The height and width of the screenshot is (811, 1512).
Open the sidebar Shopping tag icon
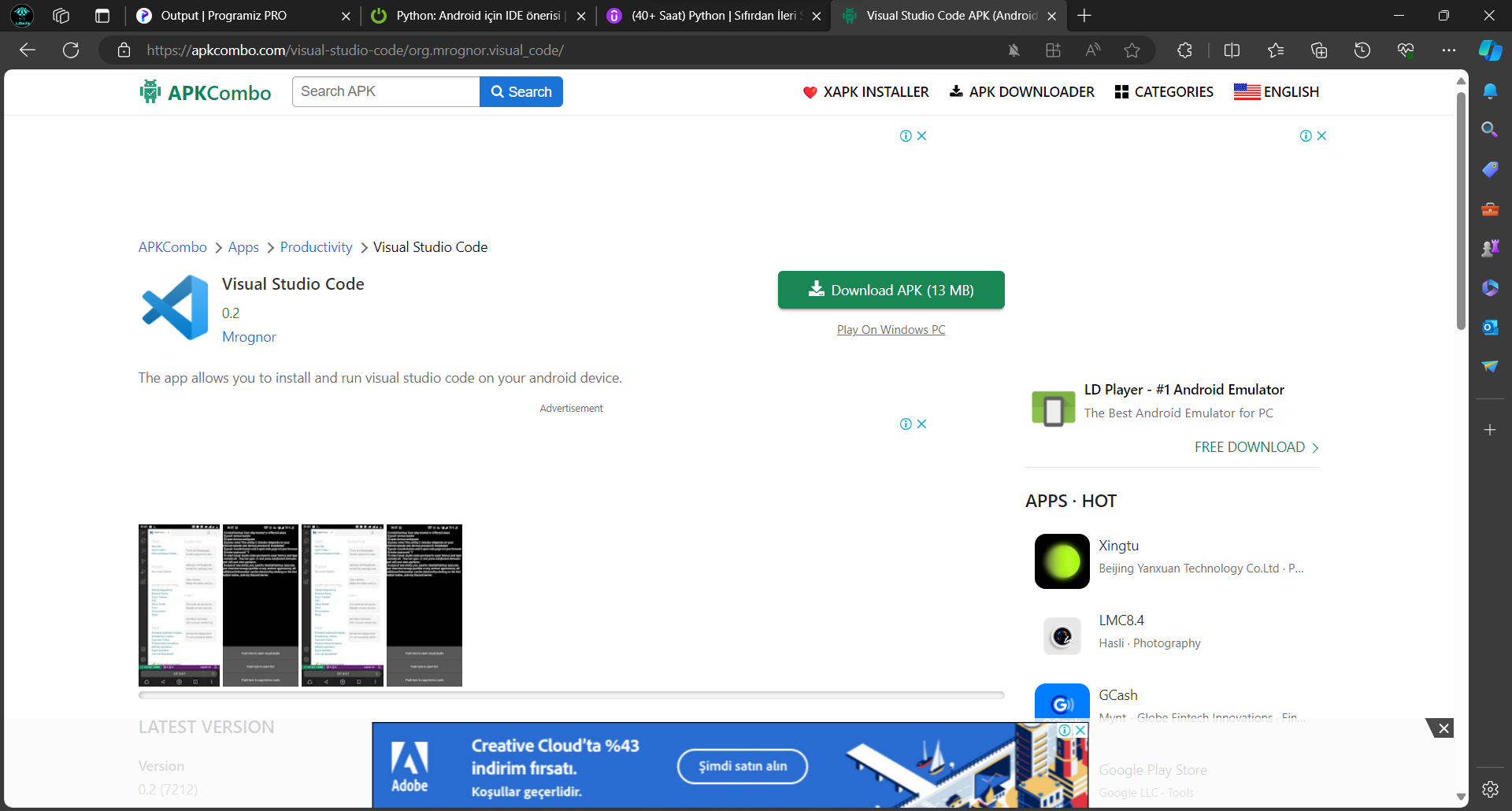point(1490,169)
